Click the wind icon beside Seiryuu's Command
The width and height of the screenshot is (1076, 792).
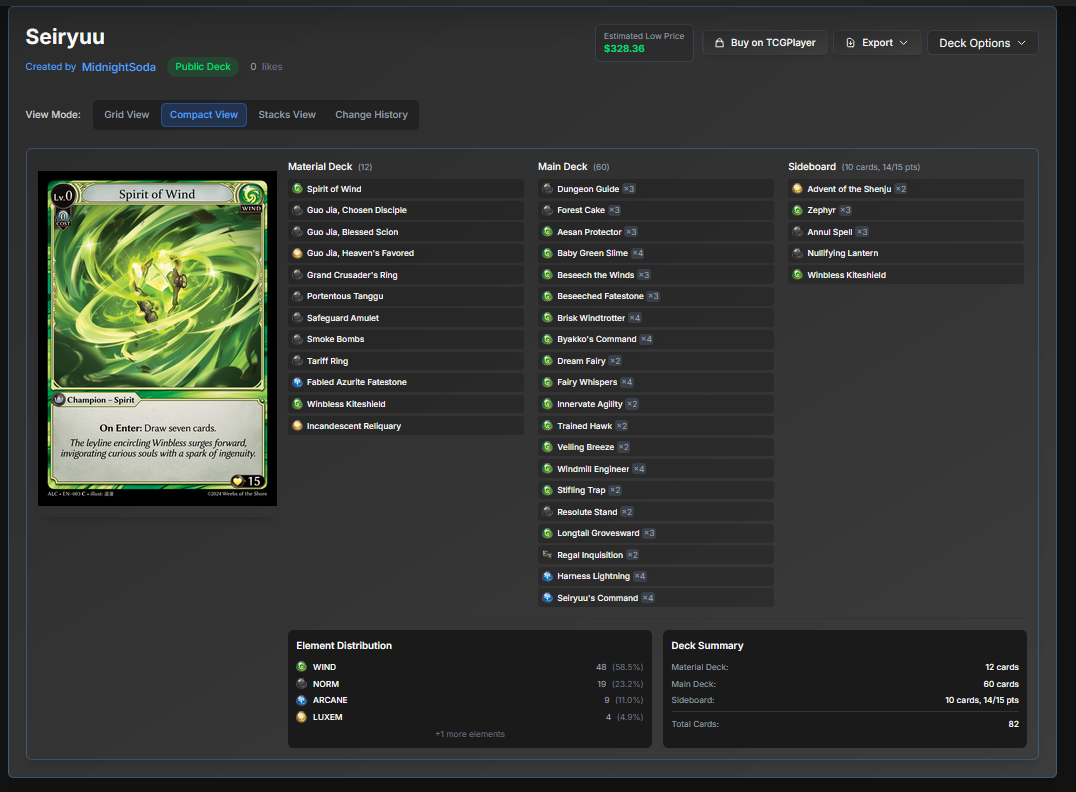coord(548,597)
